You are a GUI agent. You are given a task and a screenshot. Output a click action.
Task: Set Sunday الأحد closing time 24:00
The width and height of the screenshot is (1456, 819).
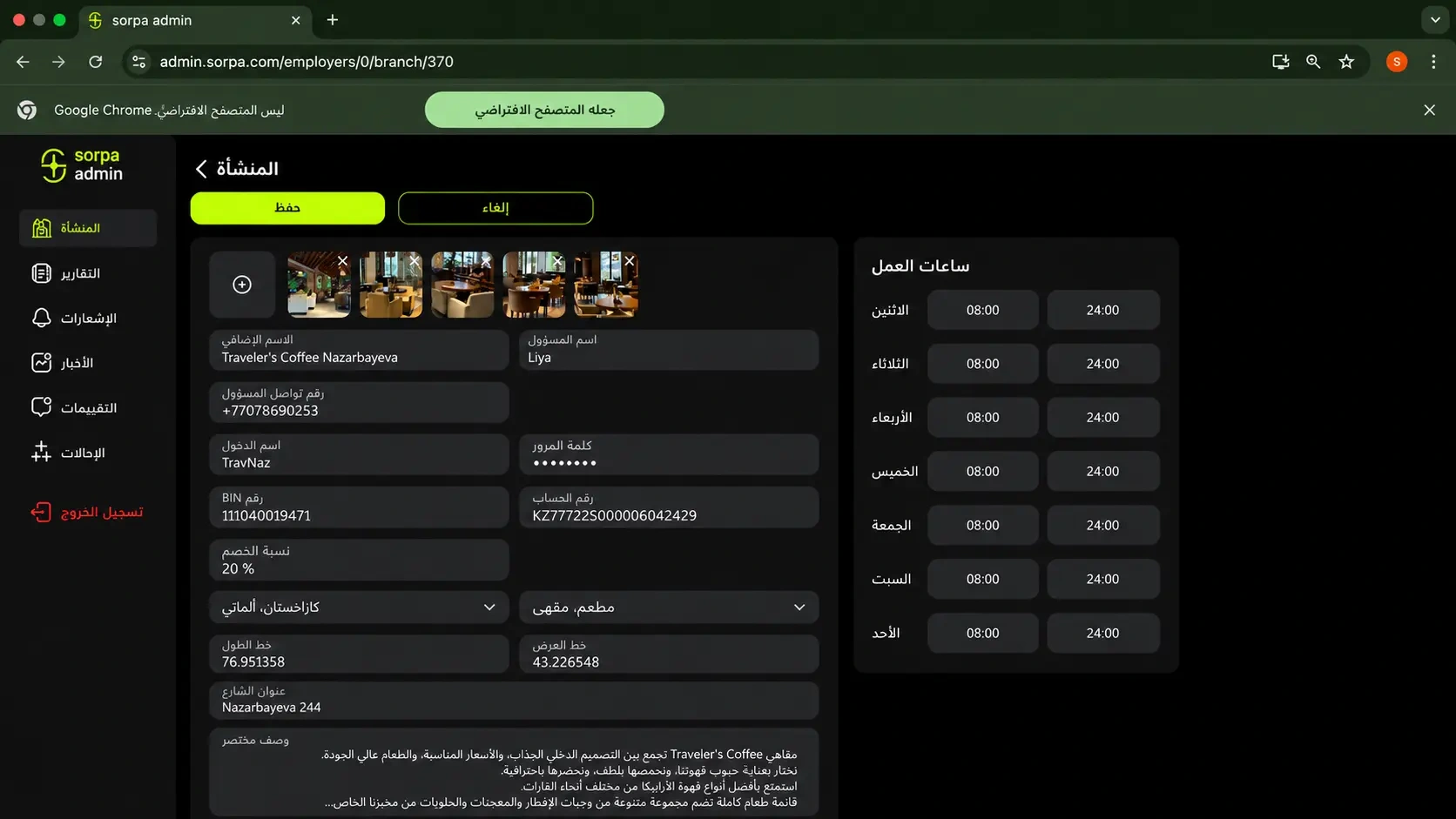click(x=1102, y=634)
